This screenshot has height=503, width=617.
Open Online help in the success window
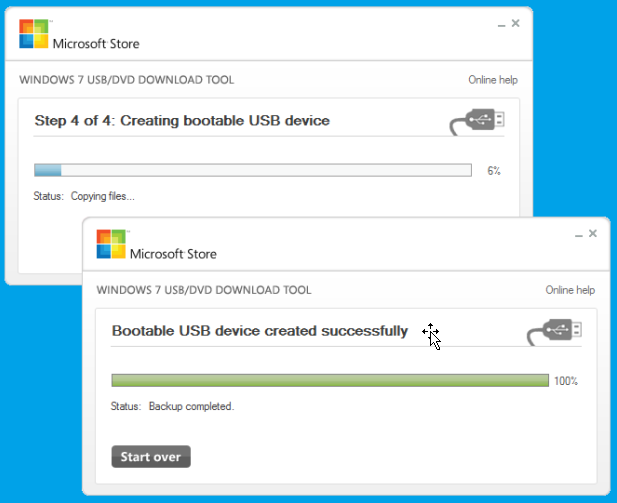point(570,290)
